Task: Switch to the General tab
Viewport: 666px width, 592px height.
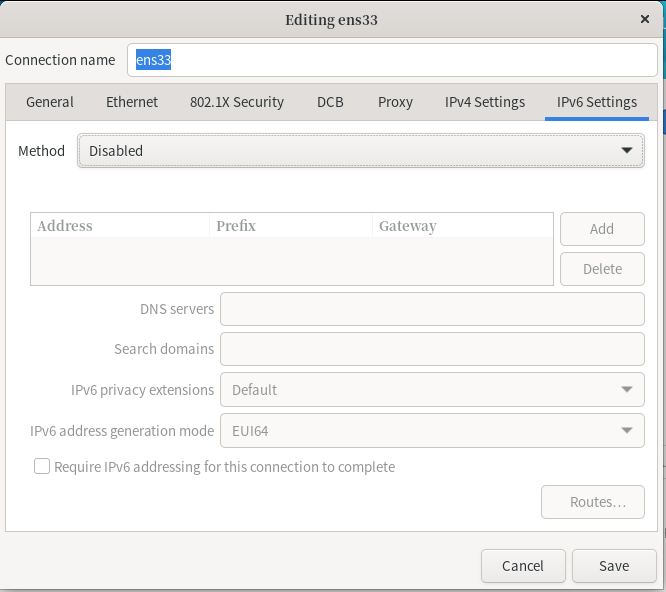Action: point(50,102)
